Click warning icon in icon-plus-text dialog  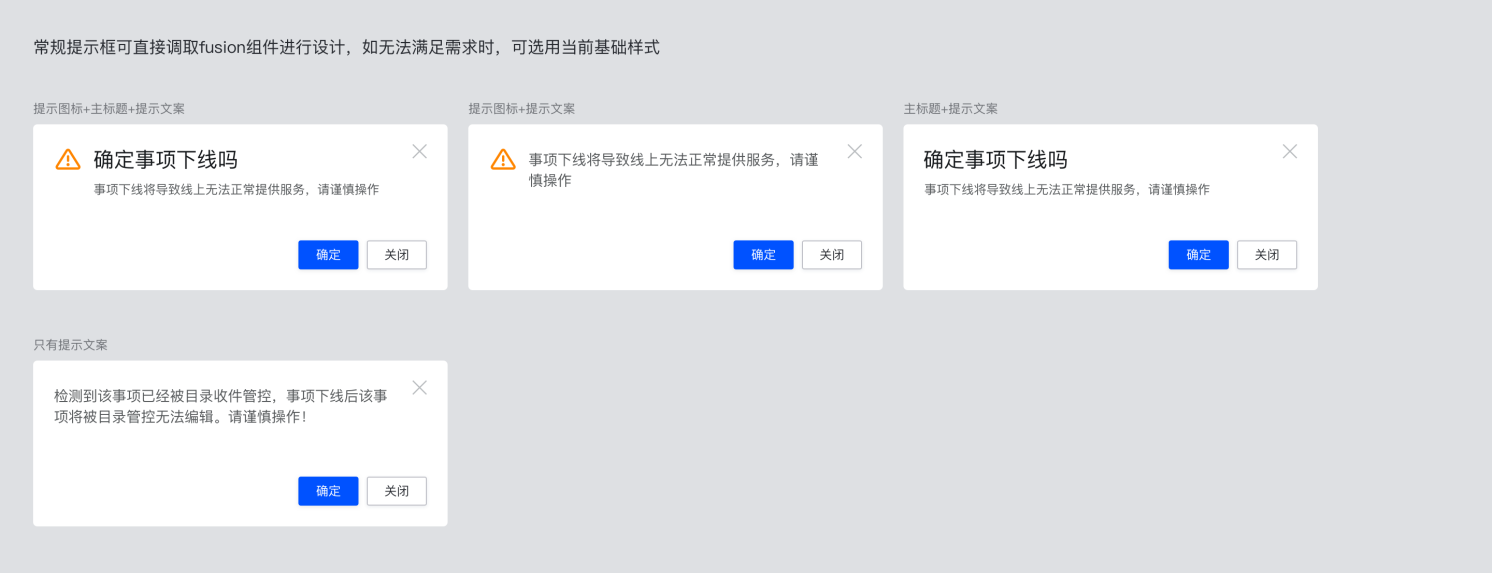point(503,159)
